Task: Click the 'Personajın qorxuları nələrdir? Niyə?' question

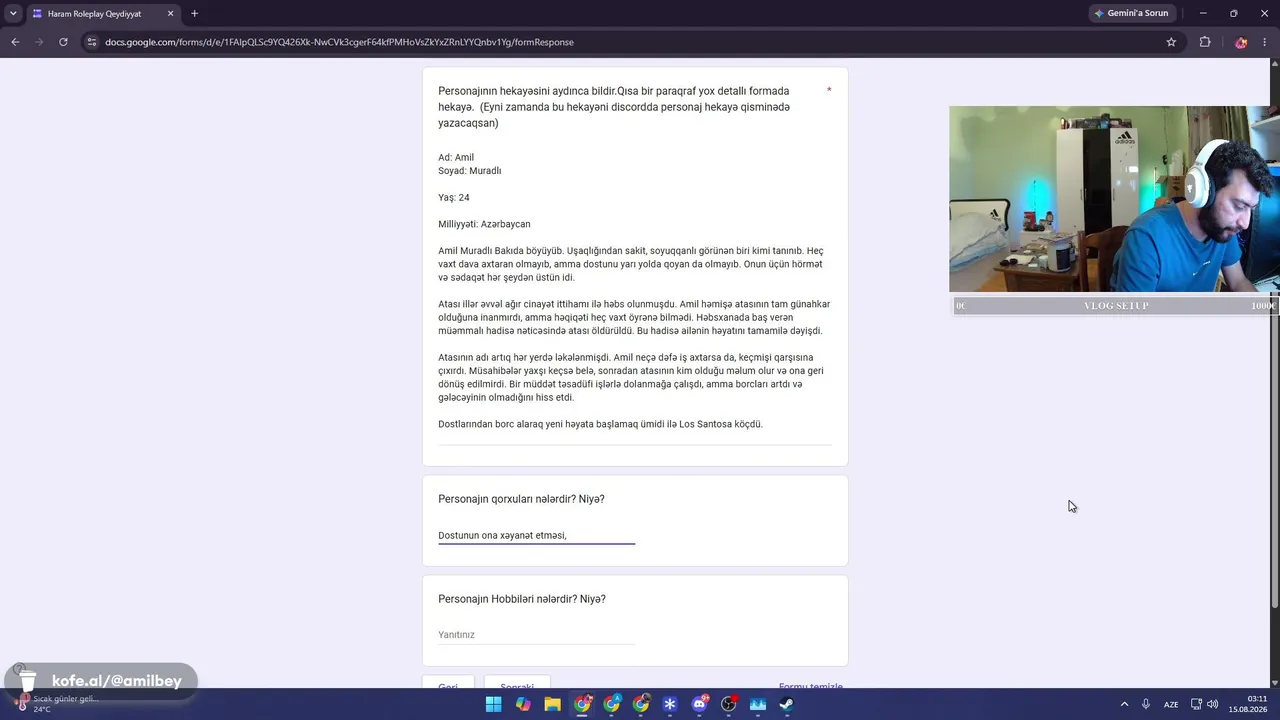Action: pos(521,499)
